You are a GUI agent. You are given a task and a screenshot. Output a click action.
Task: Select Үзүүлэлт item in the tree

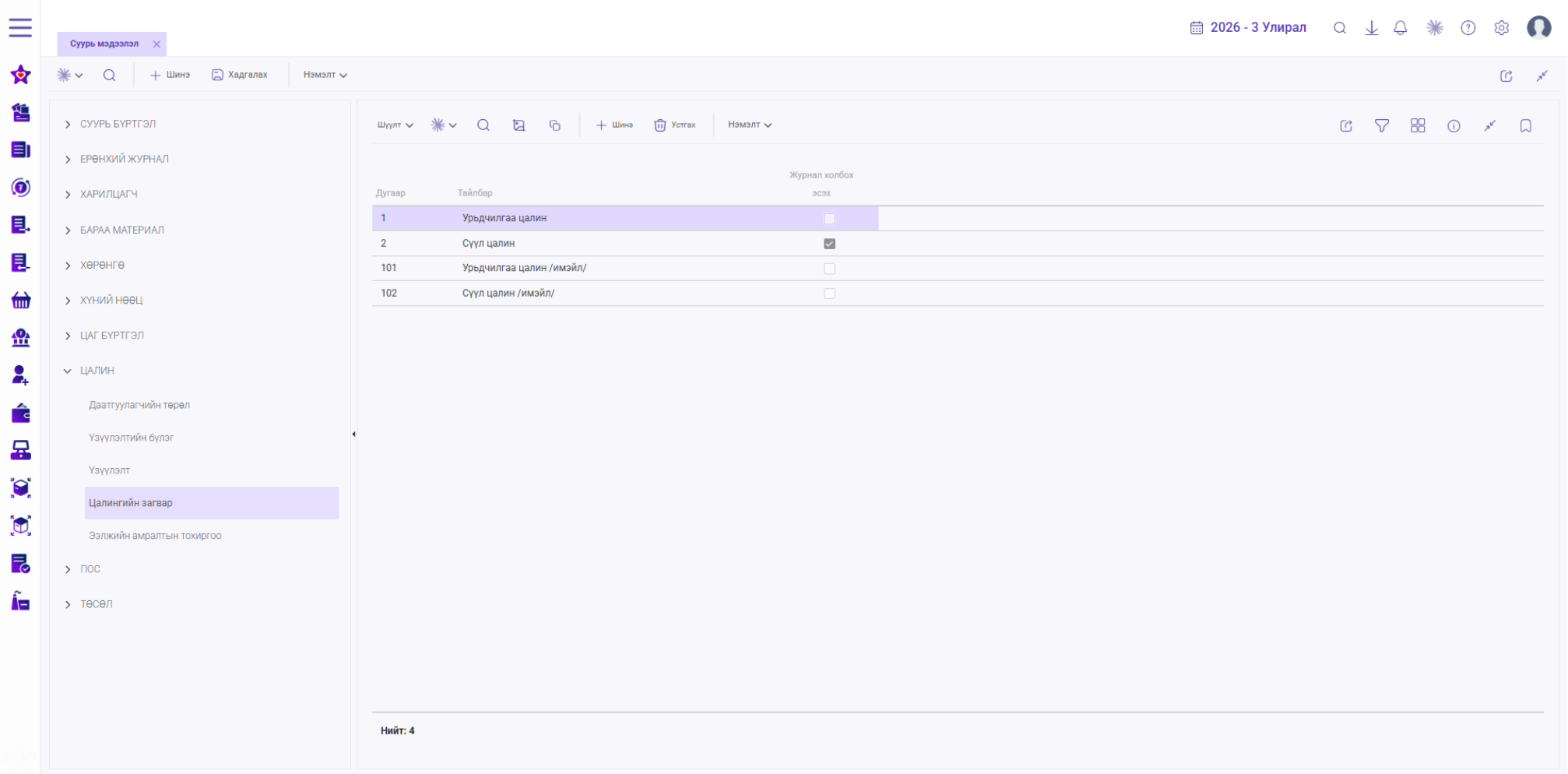click(x=109, y=470)
